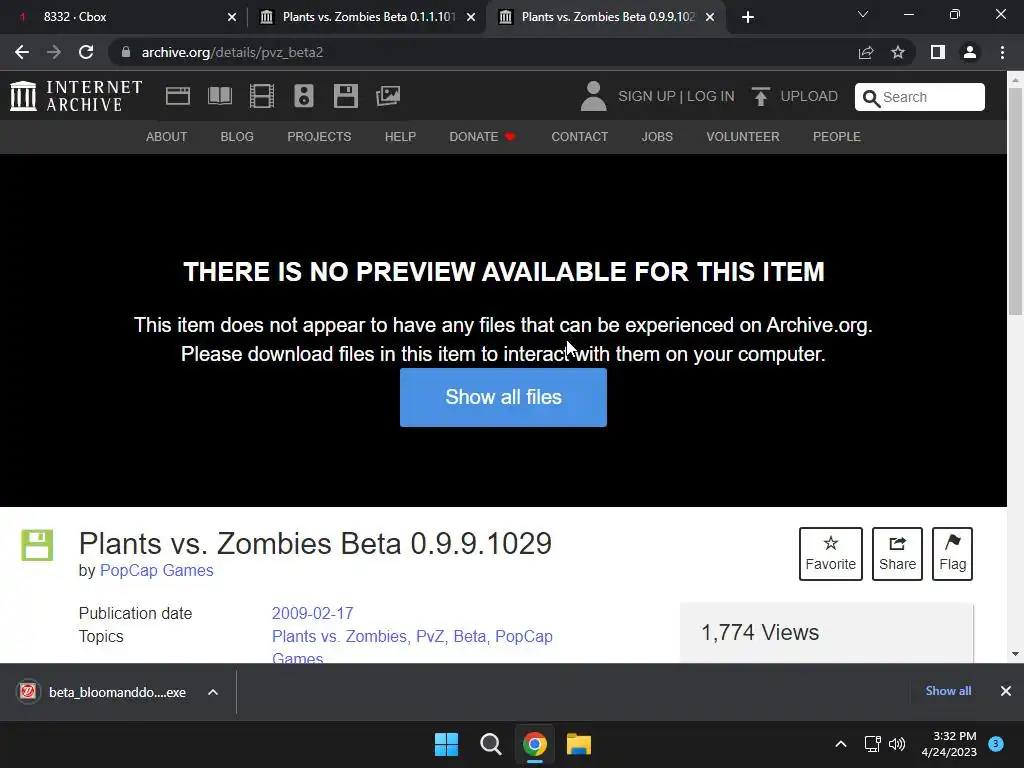Open the VOLUNTEER menu item
The height and width of the screenshot is (768, 1024).
coord(743,136)
